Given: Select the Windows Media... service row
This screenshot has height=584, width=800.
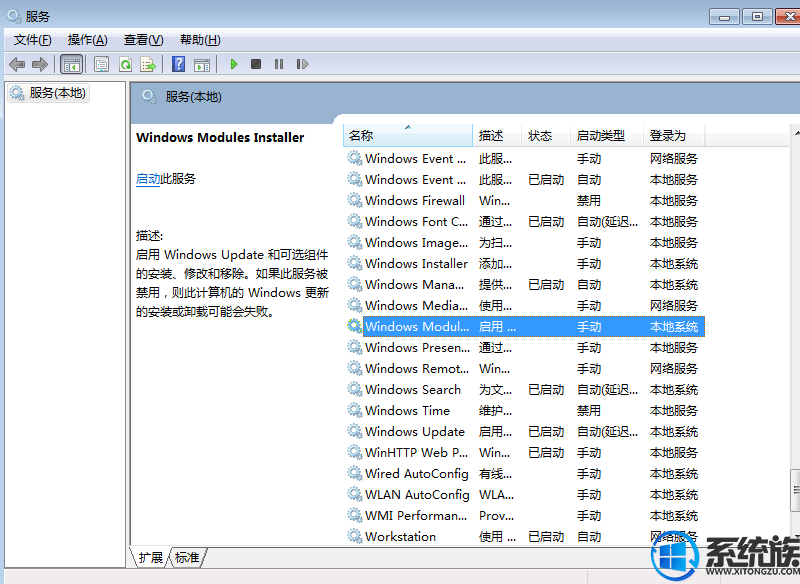Looking at the screenshot, I should click(x=524, y=306).
